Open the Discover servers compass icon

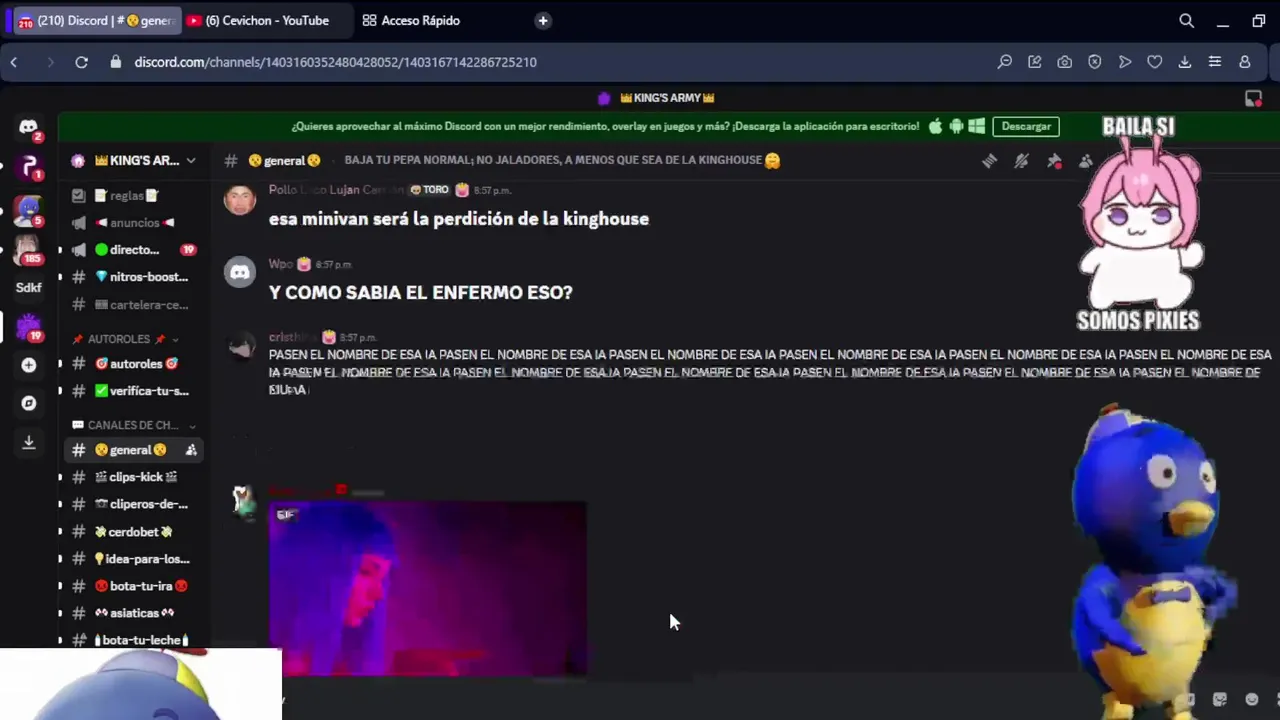coord(28,403)
